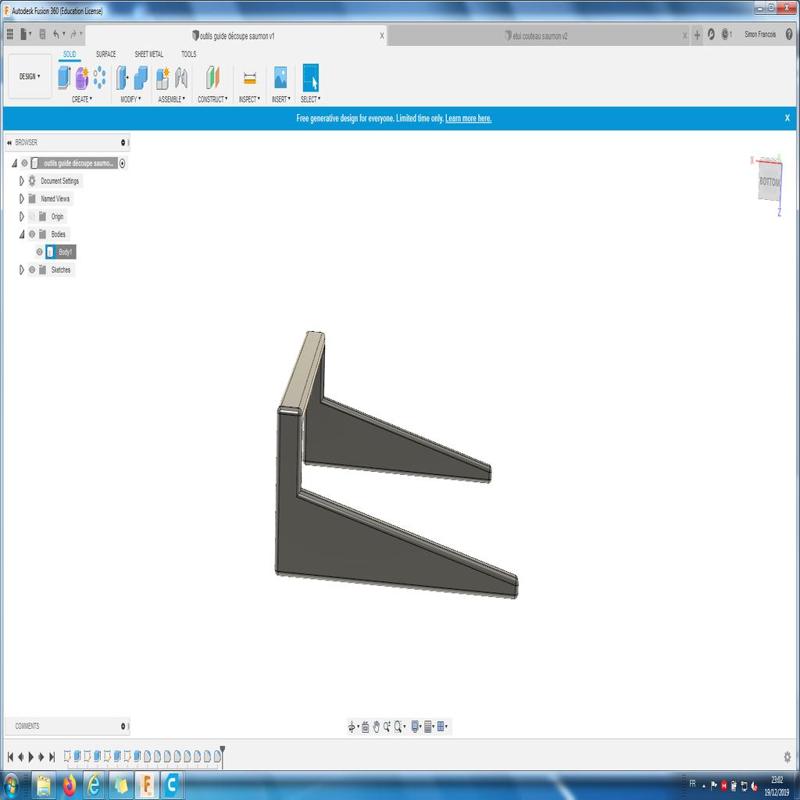Follow the Learn more here link
The image size is (800, 800).
click(468, 118)
